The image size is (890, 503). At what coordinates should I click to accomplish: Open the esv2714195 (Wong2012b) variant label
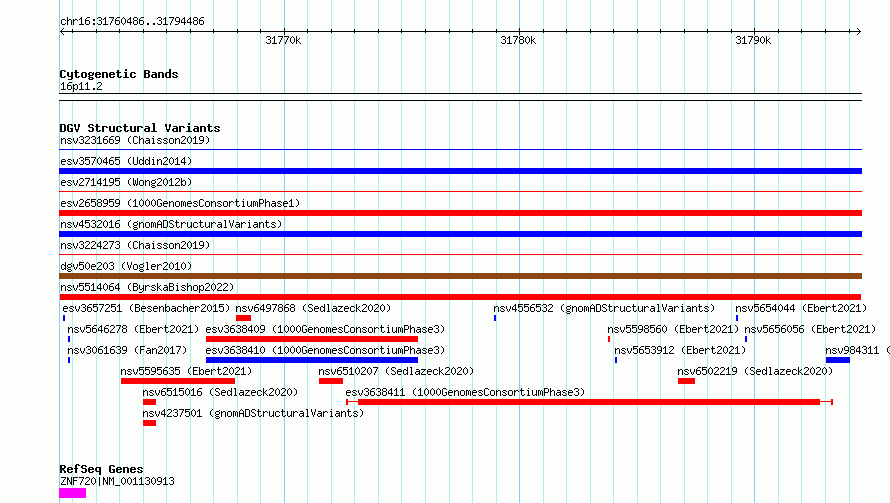[126, 182]
